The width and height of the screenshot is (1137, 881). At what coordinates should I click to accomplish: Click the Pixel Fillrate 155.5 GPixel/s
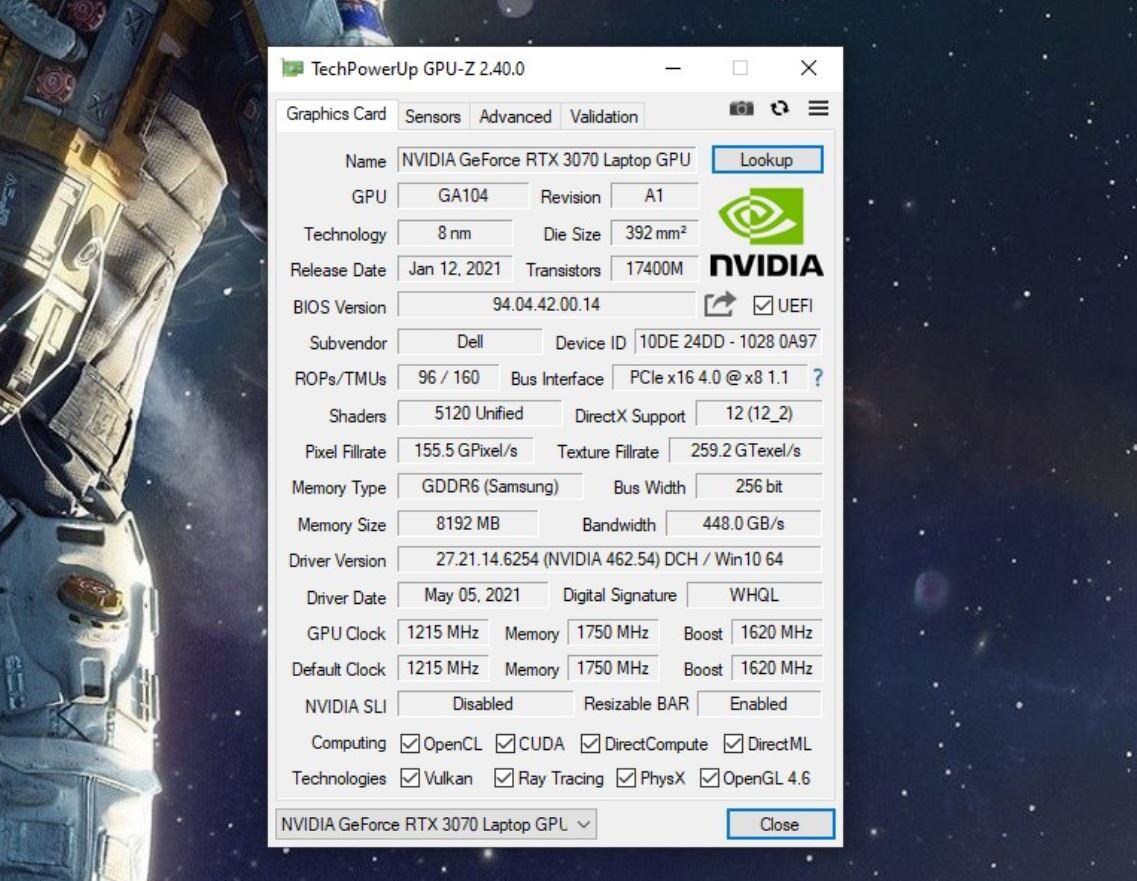click(x=466, y=450)
